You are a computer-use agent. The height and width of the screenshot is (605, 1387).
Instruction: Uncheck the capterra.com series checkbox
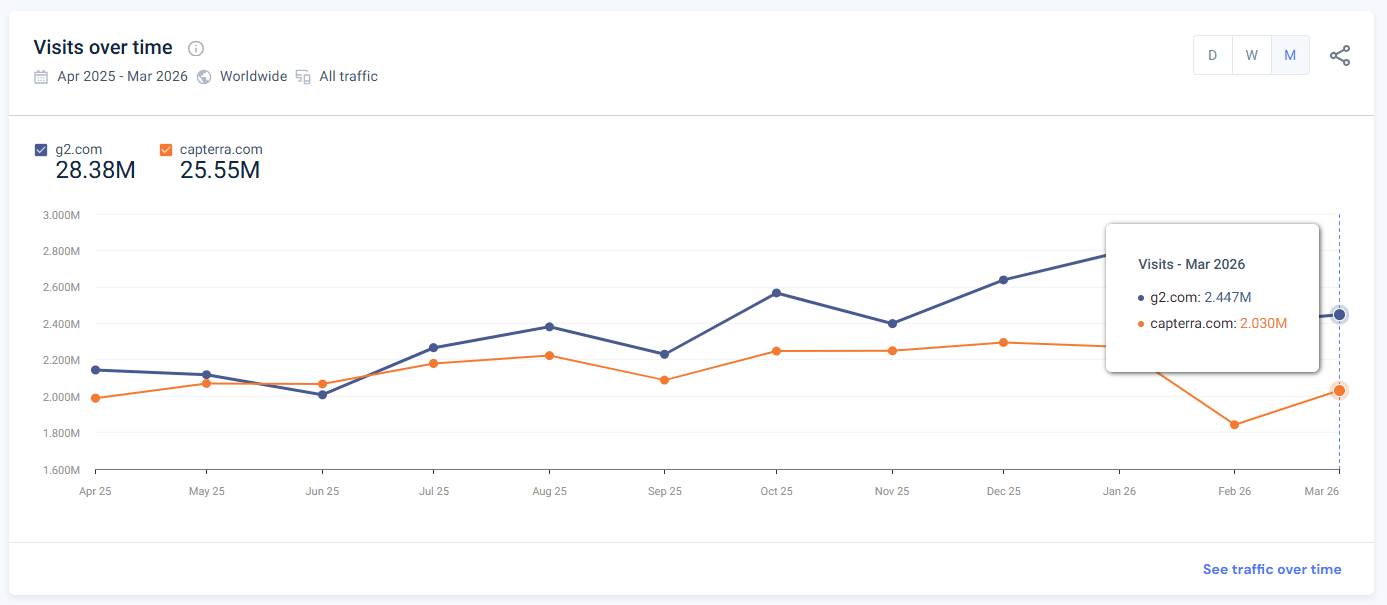pos(166,150)
